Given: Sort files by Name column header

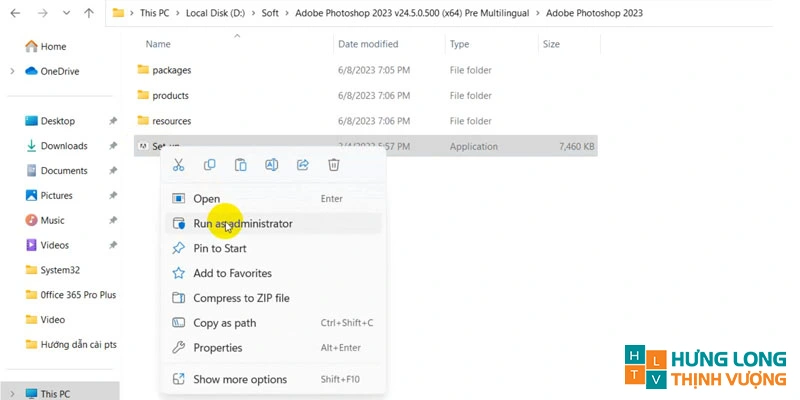Looking at the screenshot, I should coord(158,44).
